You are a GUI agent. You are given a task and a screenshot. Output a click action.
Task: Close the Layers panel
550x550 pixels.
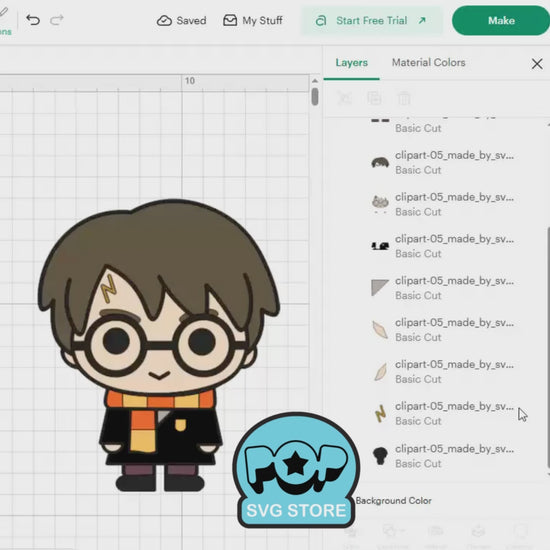pyautogui.click(x=537, y=64)
